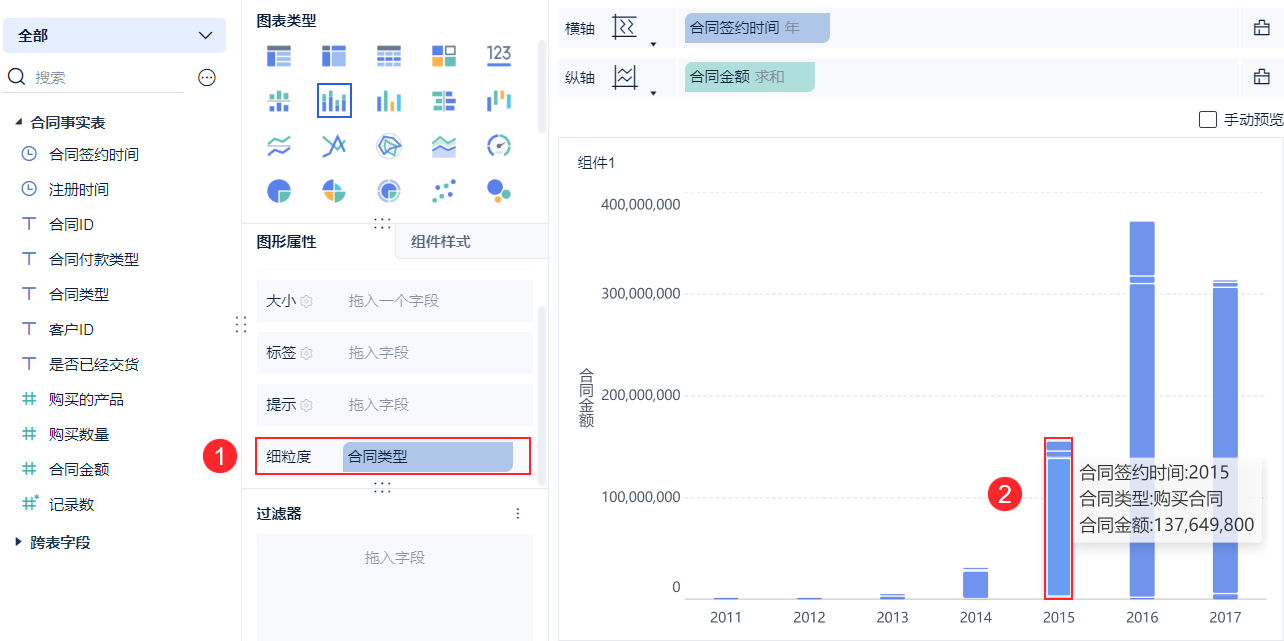The height and width of the screenshot is (641, 1284).
Task: Choose the comparison bar chart type
Action: (444, 101)
